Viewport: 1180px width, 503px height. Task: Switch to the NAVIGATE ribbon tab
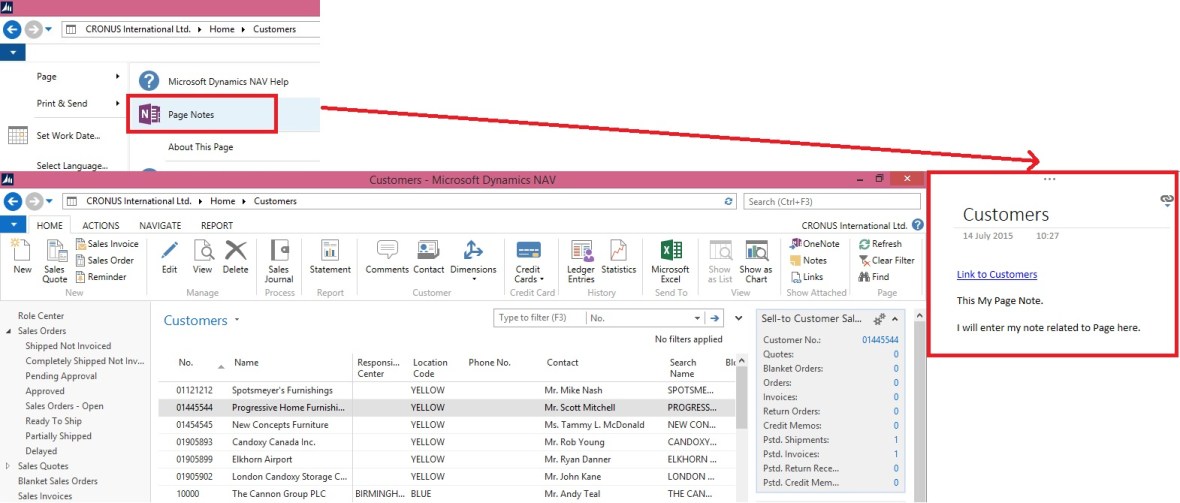160,225
